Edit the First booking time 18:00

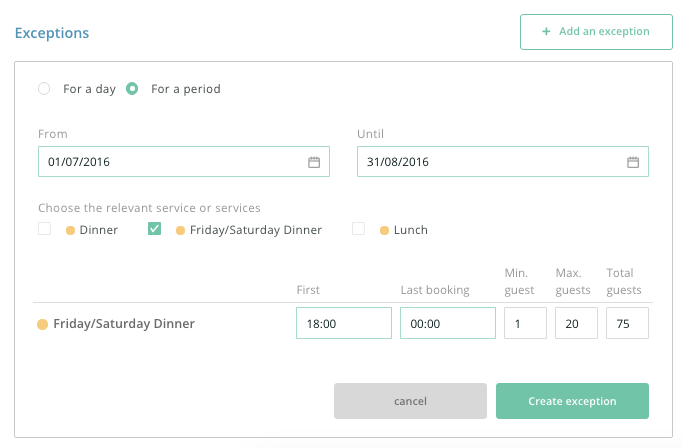[x=344, y=323]
